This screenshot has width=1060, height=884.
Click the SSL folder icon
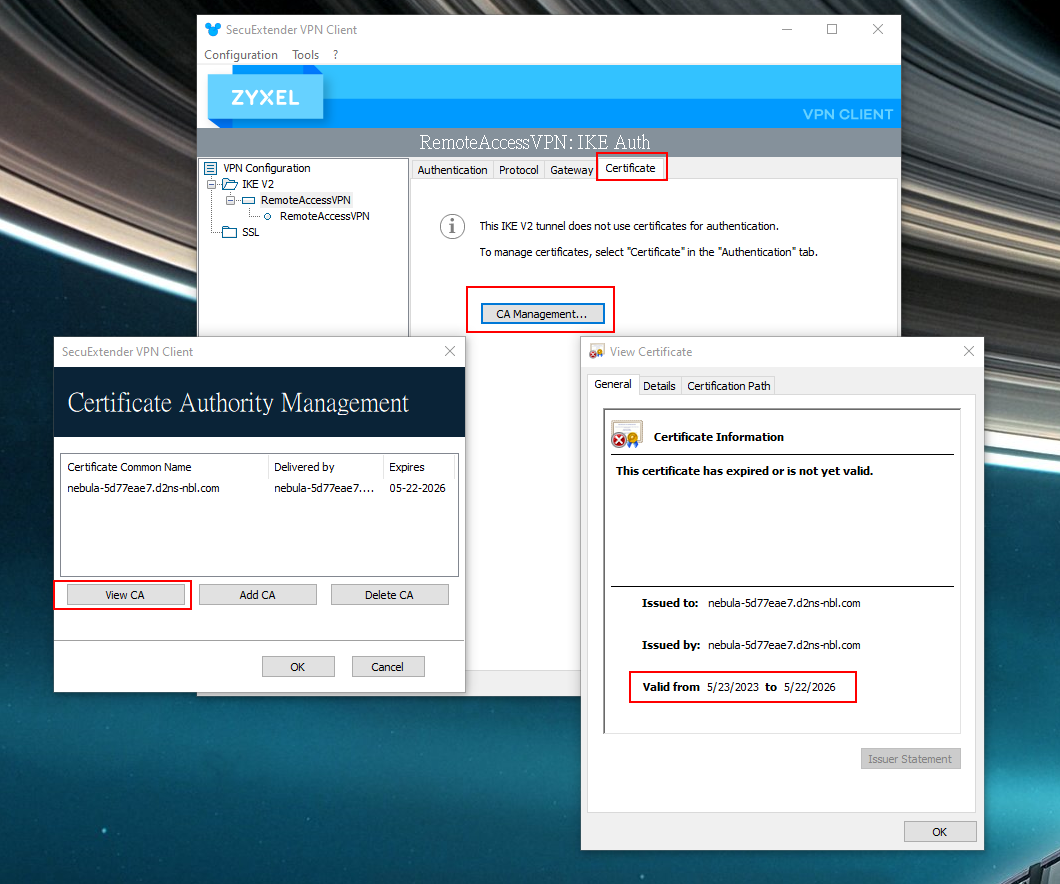pos(230,232)
